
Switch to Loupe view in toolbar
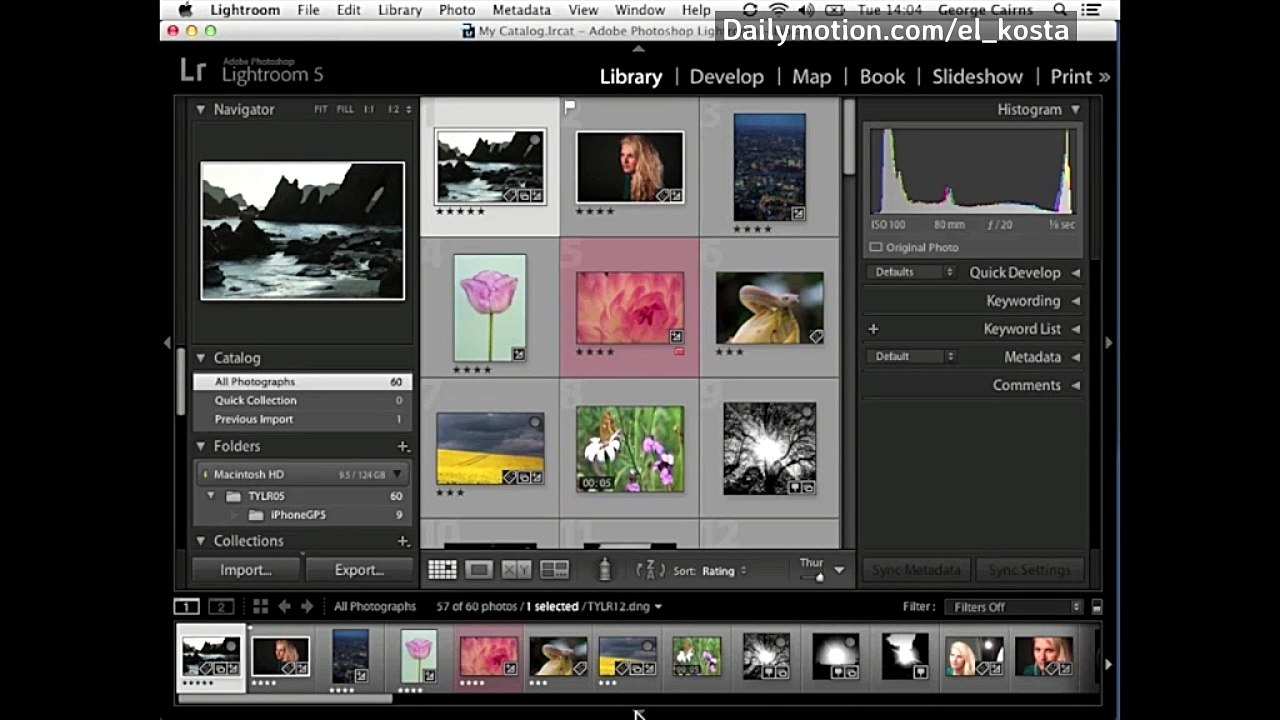pos(479,570)
